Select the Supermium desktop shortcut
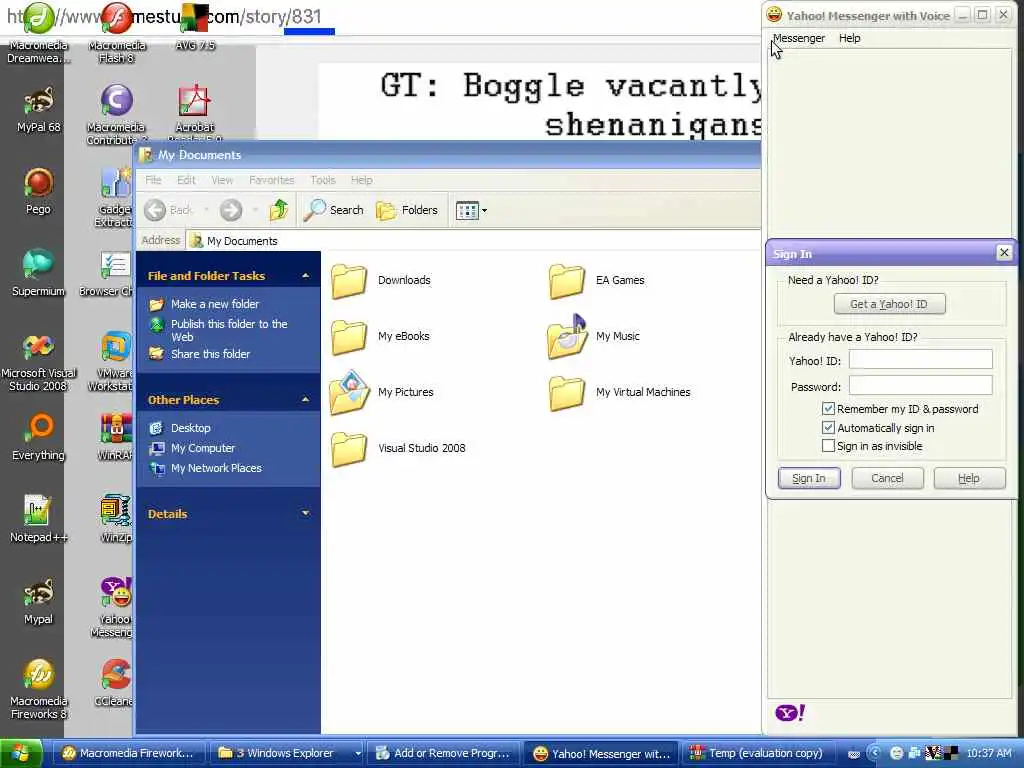 coord(39,273)
